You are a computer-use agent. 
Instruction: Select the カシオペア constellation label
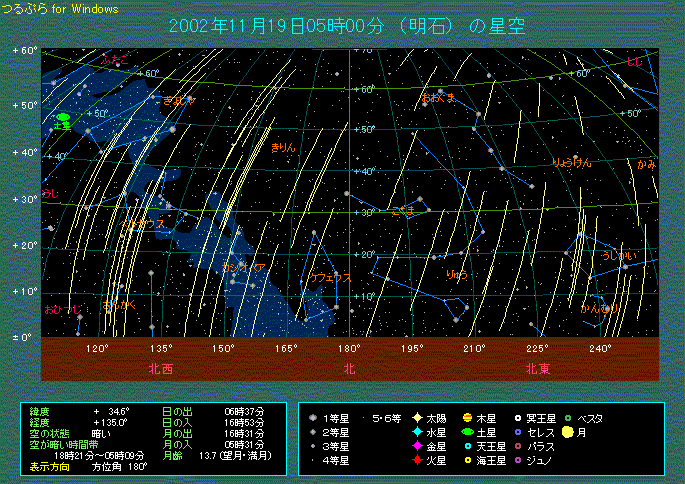tap(244, 268)
